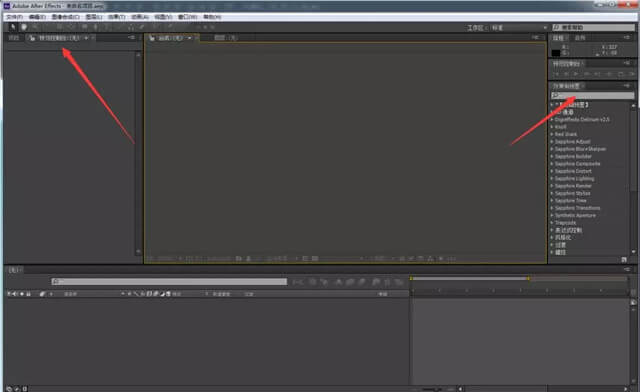Select the Hand tool in toolbar
Viewport: 640px width, 392px height.
[x=24, y=27]
